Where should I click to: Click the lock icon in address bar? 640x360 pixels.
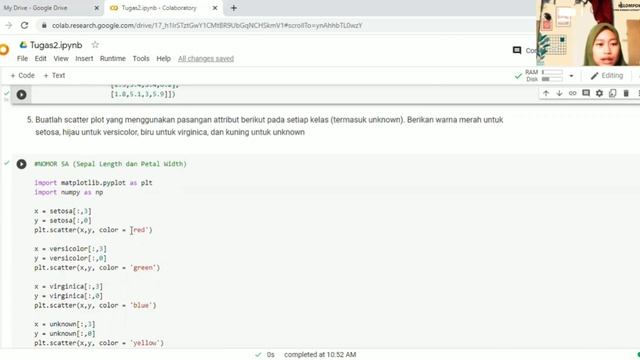44,25
